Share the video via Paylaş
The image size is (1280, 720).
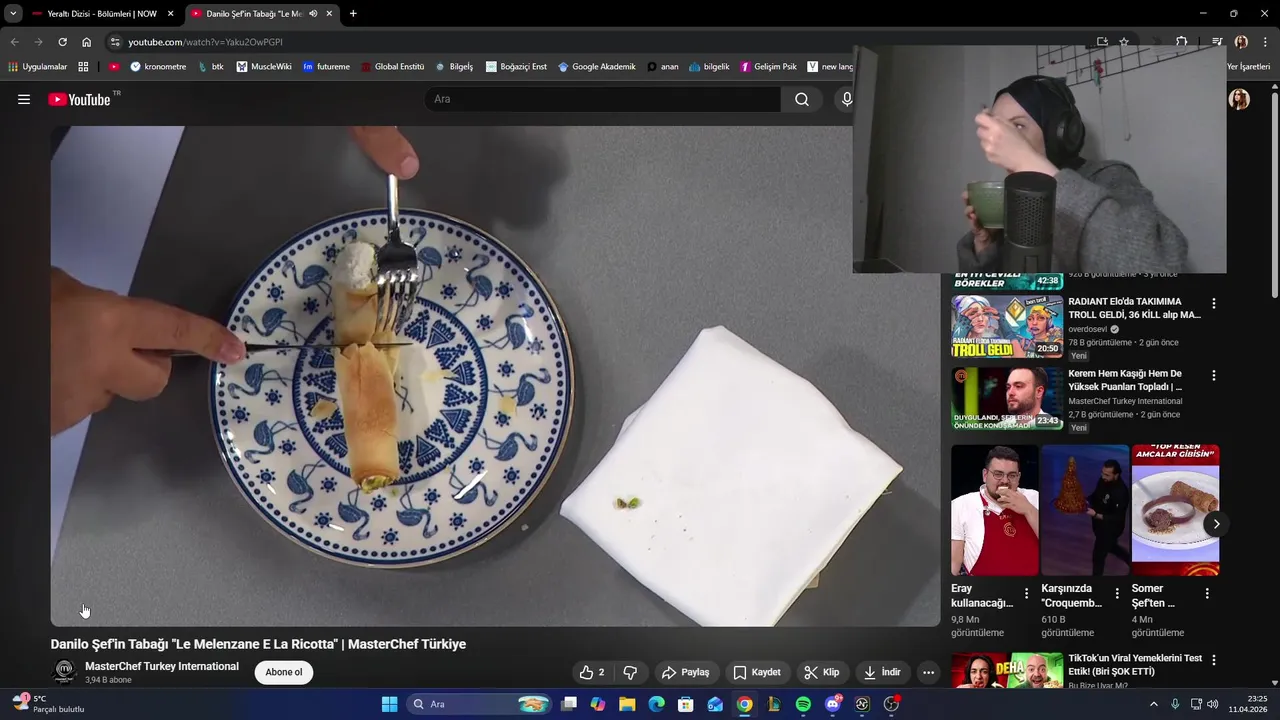pyautogui.click(x=686, y=672)
